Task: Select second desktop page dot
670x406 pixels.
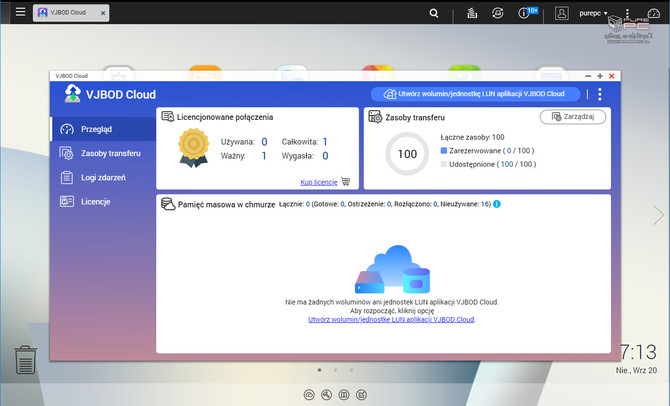Action: pyautogui.click(x=335, y=370)
